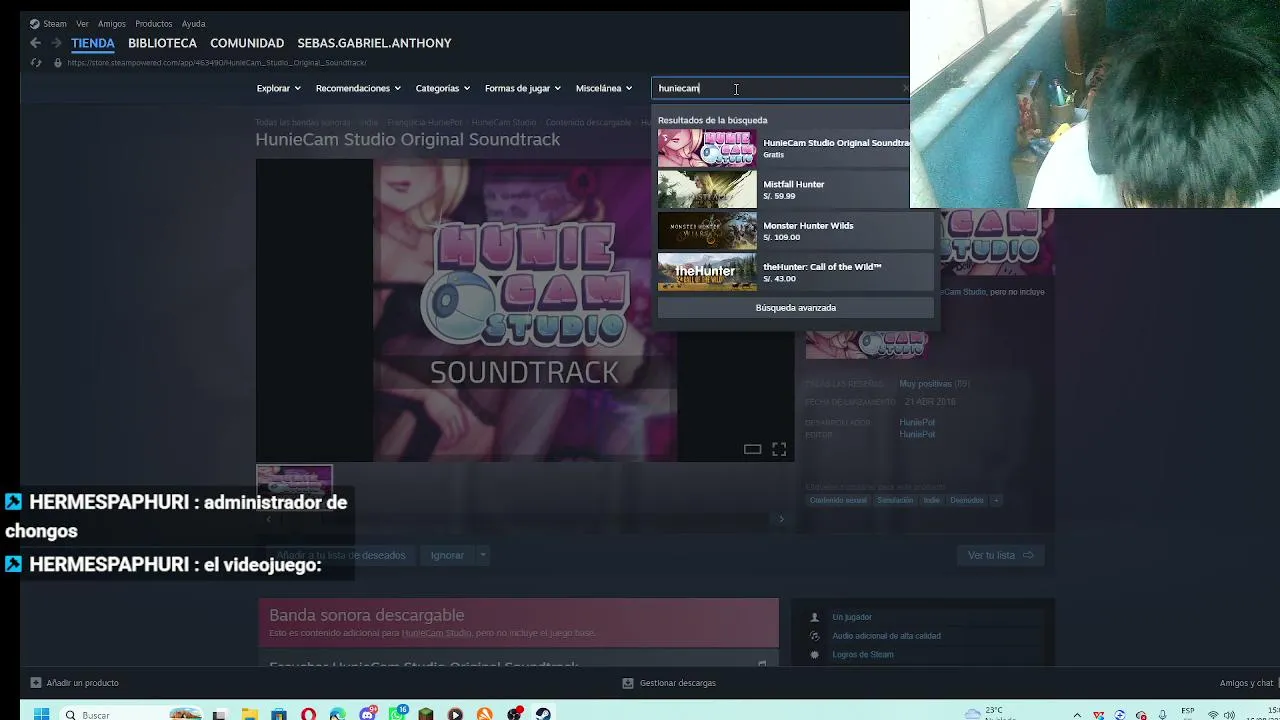Open the taskbar weather widget showing 23°C

tap(990, 713)
